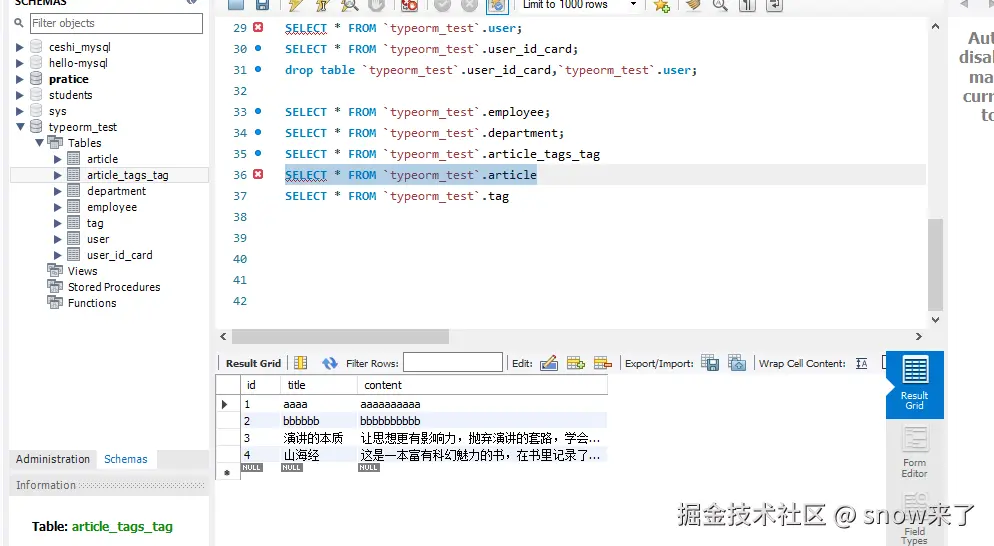Delete the selected rows with the minus icon
This screenshot has height=546, width=994.
pyautogui.click(x=603, y=363)
